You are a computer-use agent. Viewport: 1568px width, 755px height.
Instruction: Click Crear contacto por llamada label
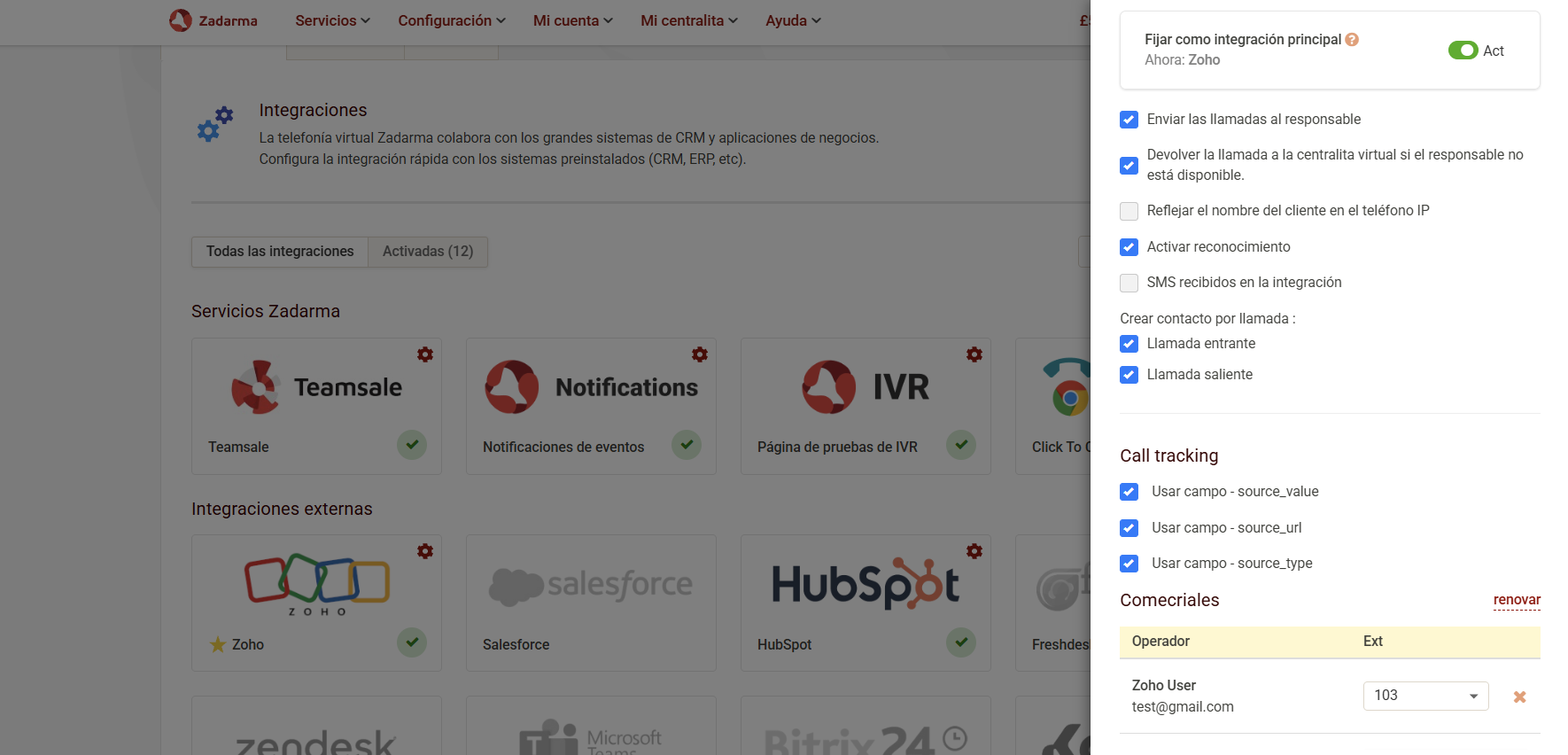[x=1207, y=319]
